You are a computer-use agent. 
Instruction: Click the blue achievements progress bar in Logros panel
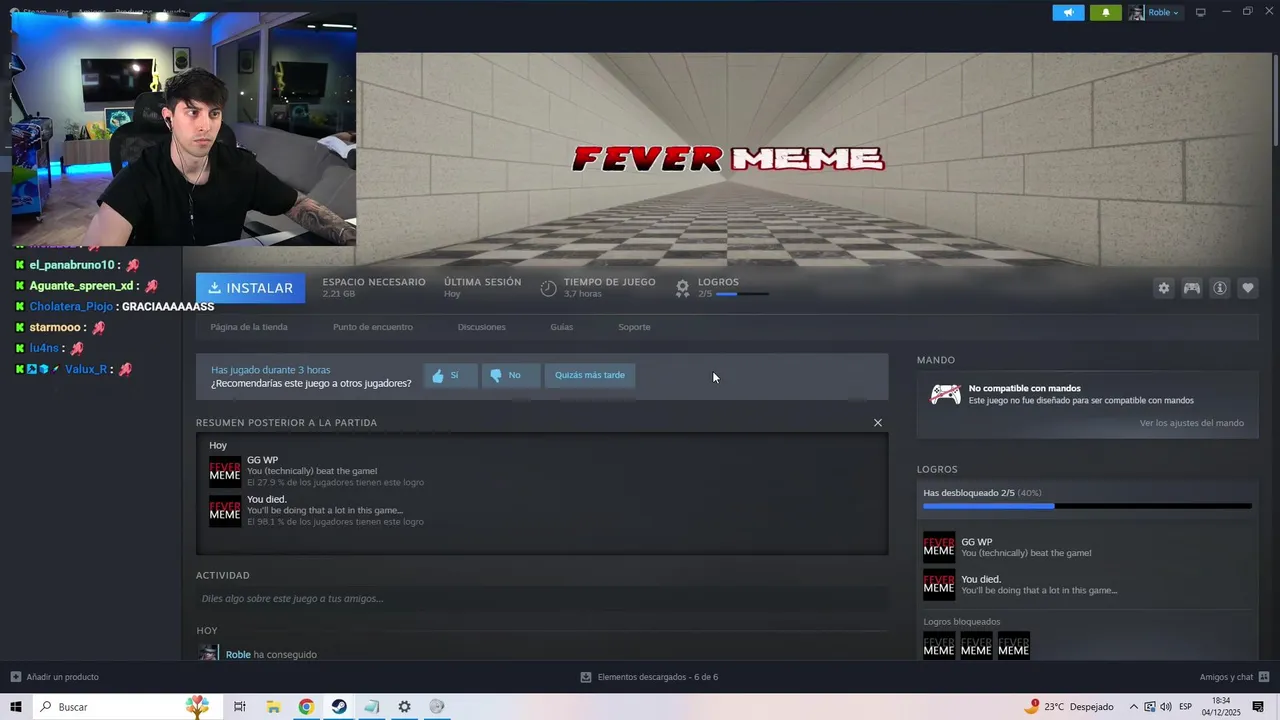point(1087,506)
